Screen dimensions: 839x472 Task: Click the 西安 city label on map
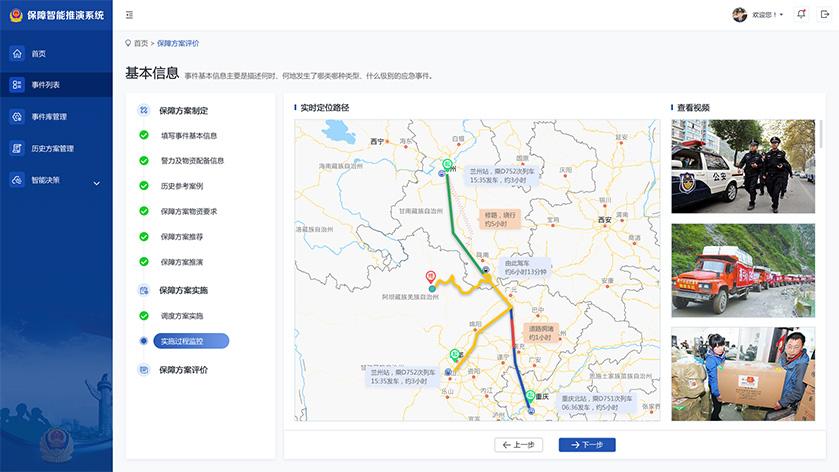[604, 220]
